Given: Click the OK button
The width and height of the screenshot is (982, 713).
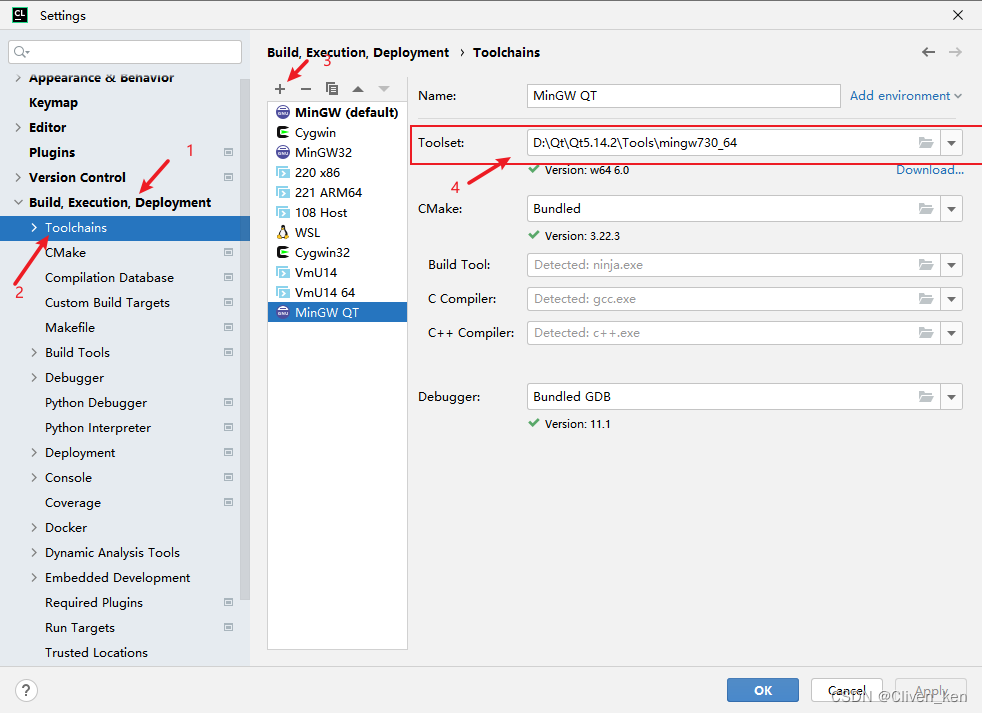Looking at the screenshot, I should click(x=763, y=690).
